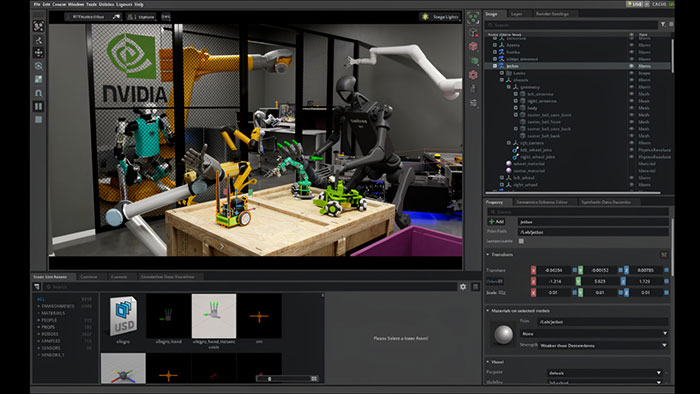Screen dimensions: 700x394
Task: Collapse the Materials on selected models section
Action: [x=488, y=311]
